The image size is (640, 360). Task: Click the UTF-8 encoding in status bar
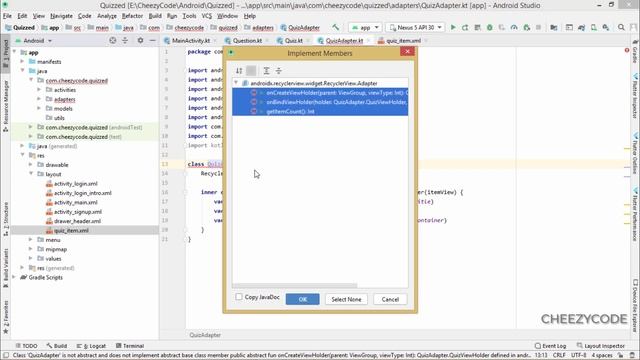pyautogui.click(x=578, y=355)
